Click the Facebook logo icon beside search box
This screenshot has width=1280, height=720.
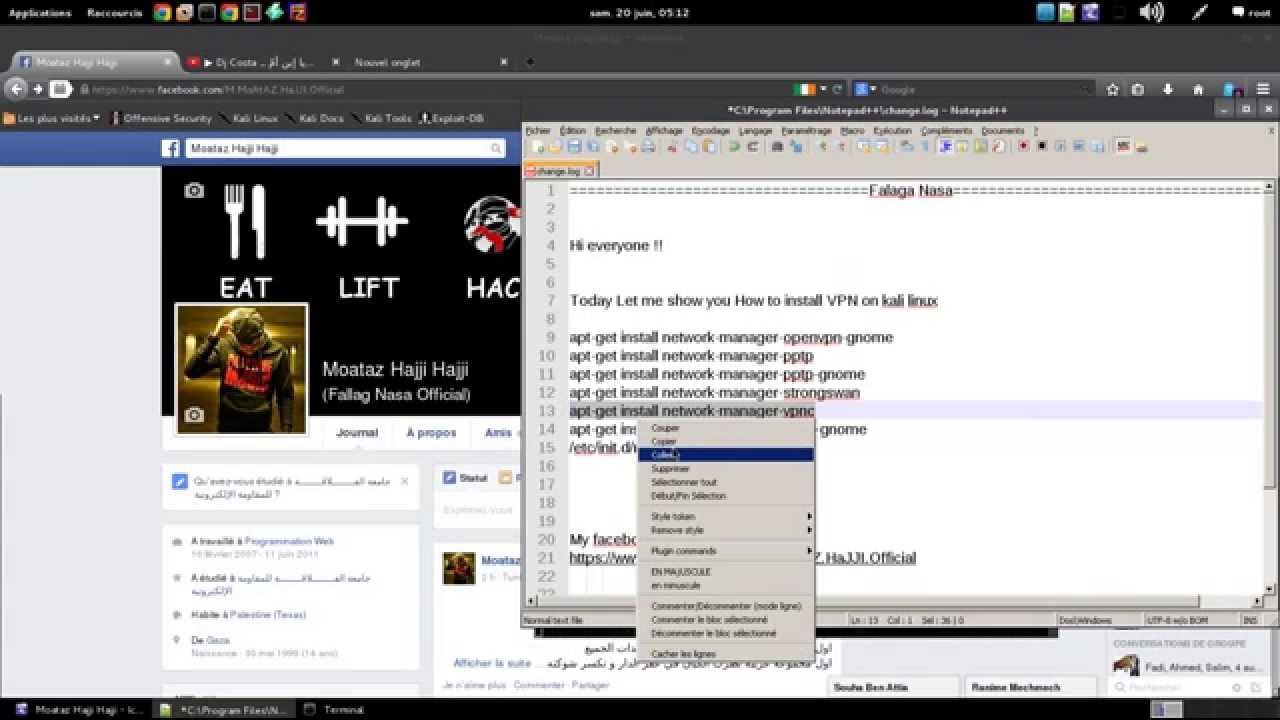171,148
